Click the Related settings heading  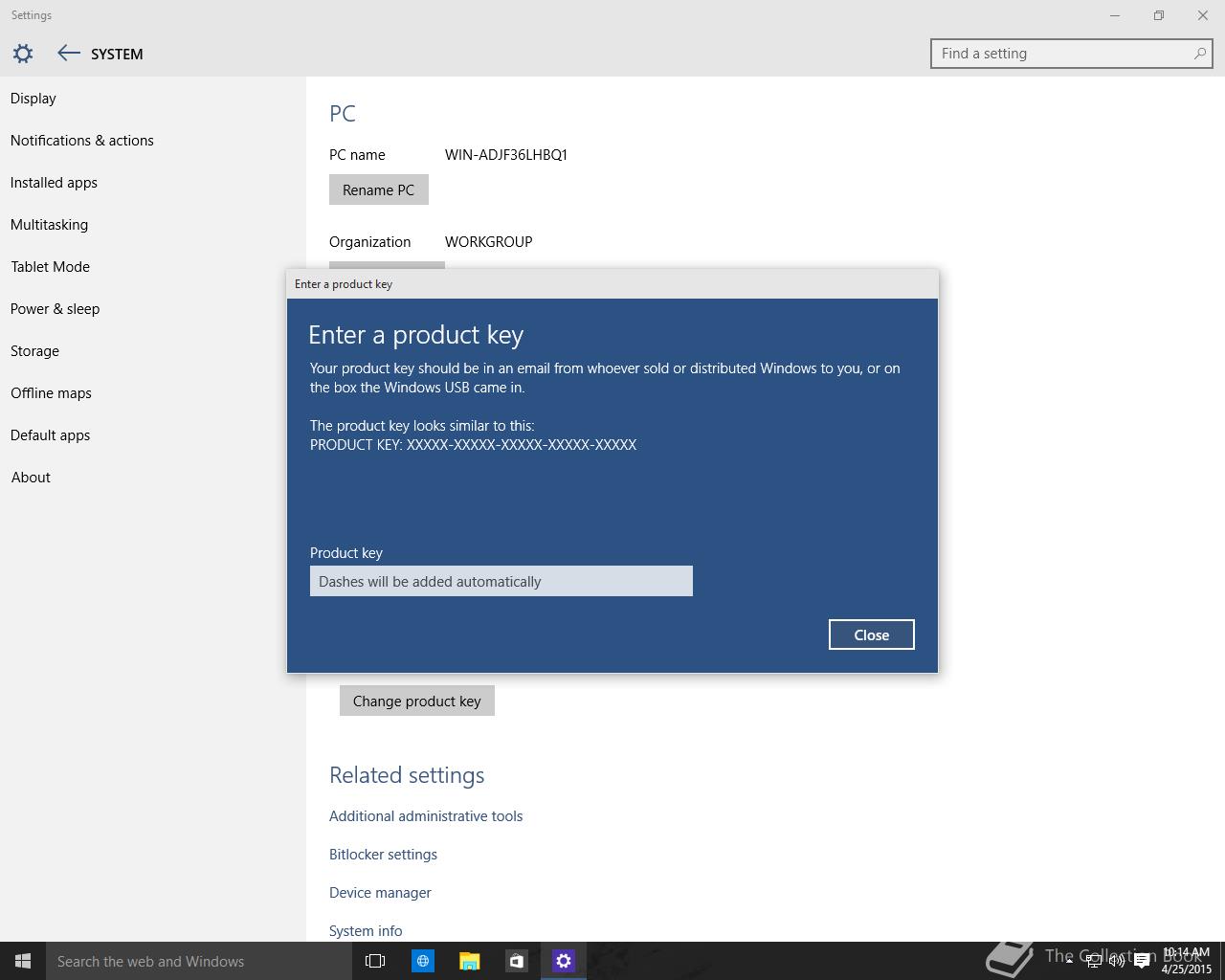point(407,775)
